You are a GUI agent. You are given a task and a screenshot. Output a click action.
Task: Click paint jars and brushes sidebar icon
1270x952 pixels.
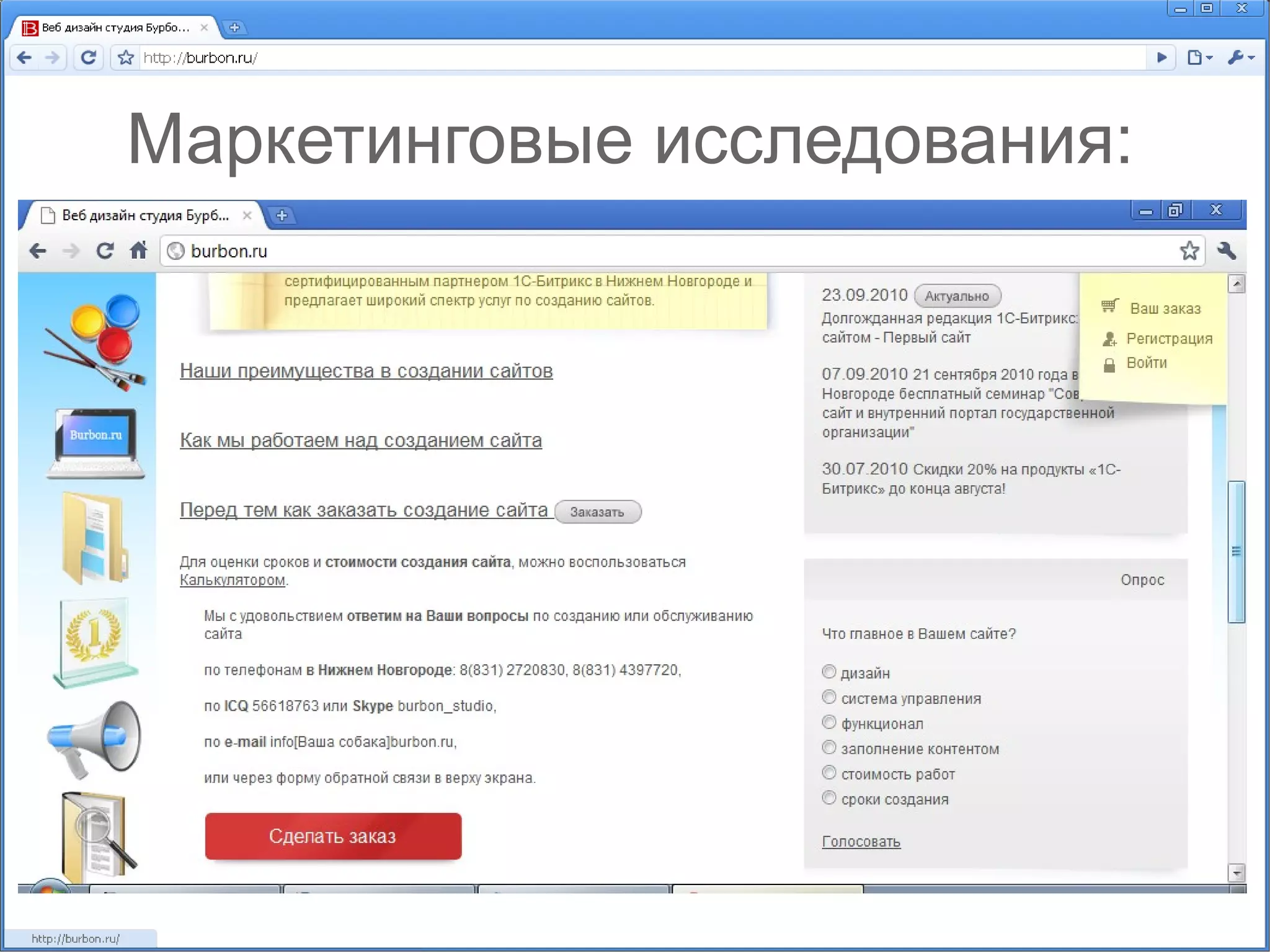coord(95,342)
